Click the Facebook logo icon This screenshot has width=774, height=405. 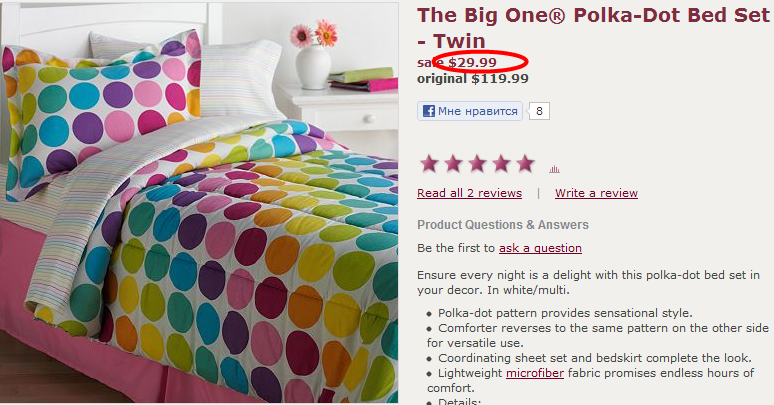coord(428,112)
